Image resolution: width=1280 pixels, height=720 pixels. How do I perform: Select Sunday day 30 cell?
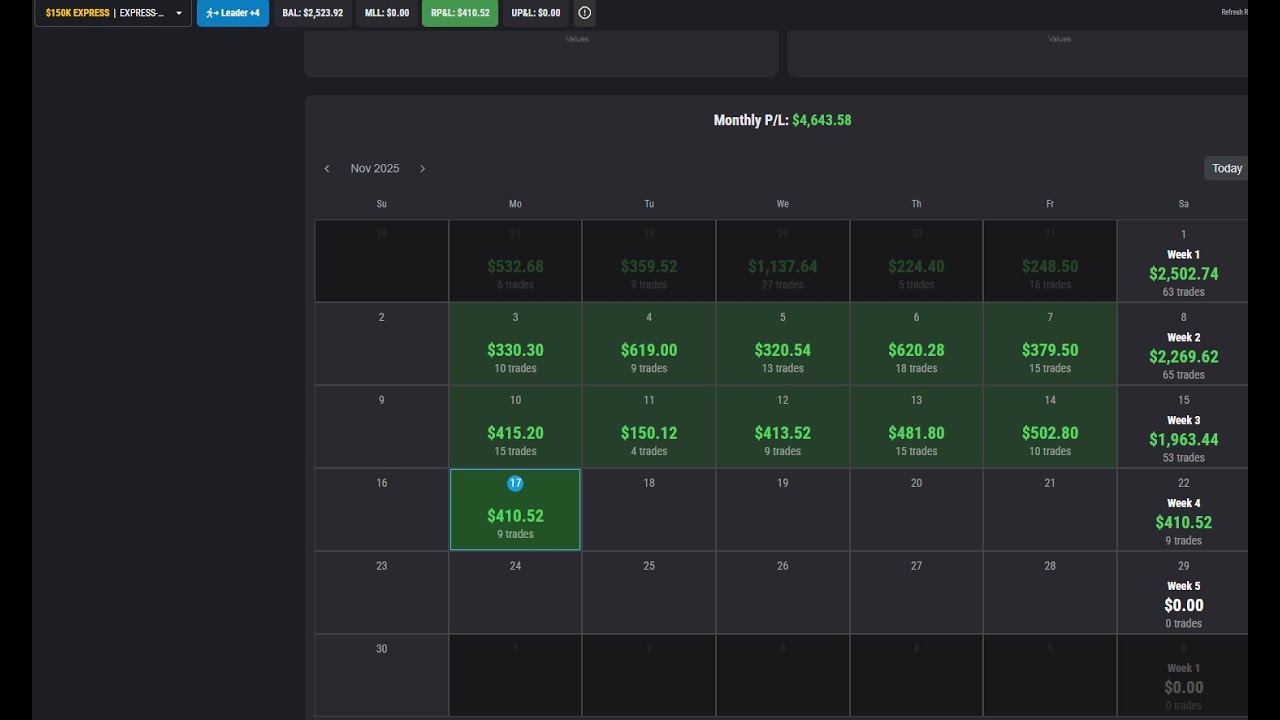point(382,676)
